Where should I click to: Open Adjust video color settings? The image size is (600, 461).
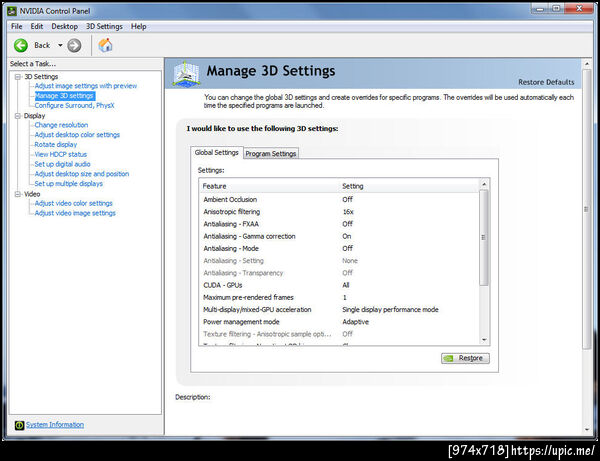click(73, 204)
